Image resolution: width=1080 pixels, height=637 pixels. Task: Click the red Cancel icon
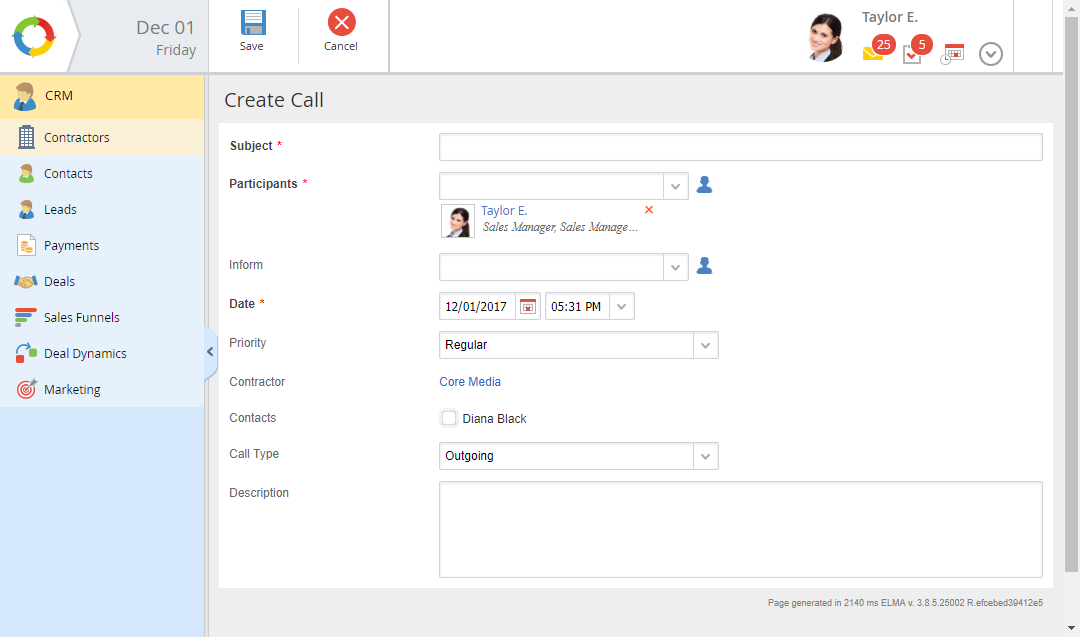(x=341, y=23)
